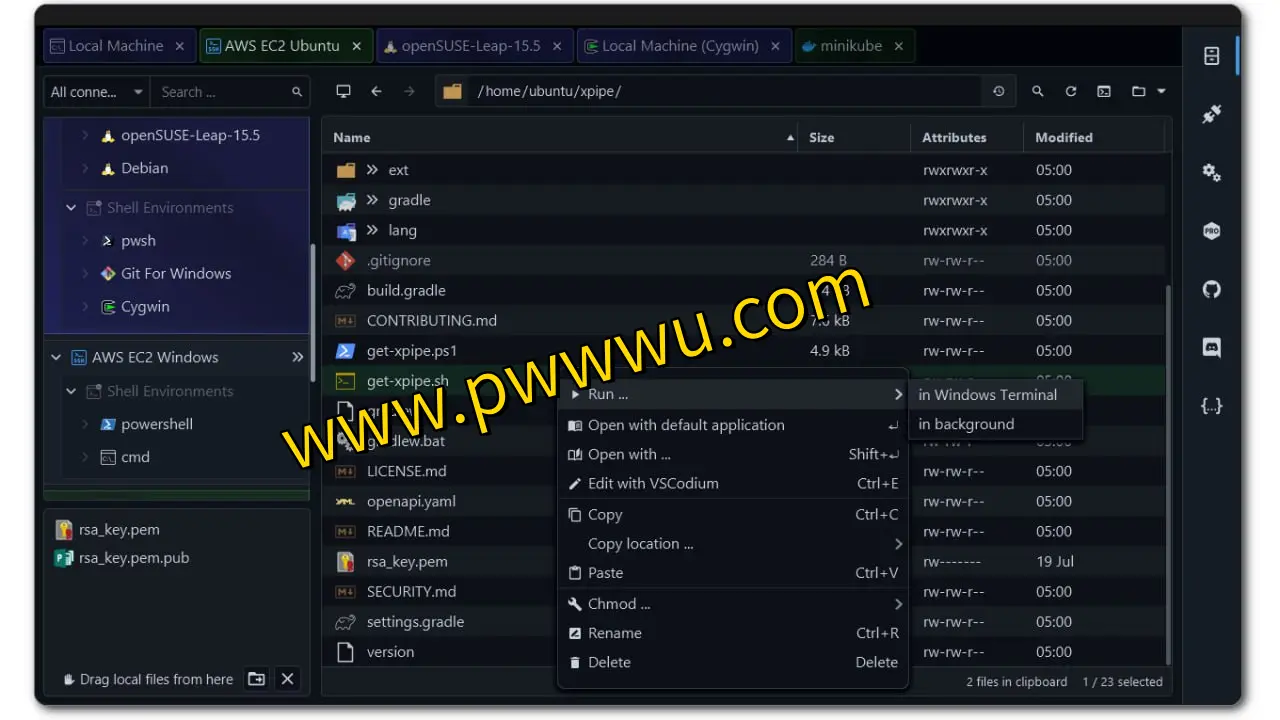The width and height of the screenshot is (1280, 720).
Task: Click the back arrow navigation icon
Action: [376, 91]
